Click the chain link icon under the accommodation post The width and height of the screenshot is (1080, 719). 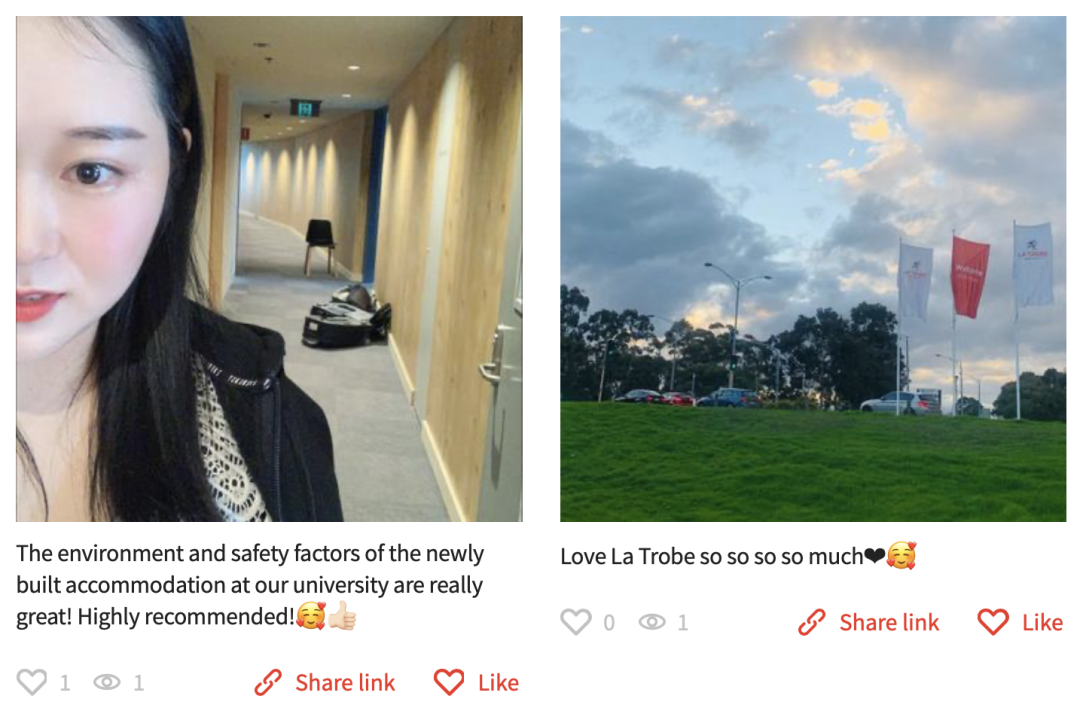point(268,682)
